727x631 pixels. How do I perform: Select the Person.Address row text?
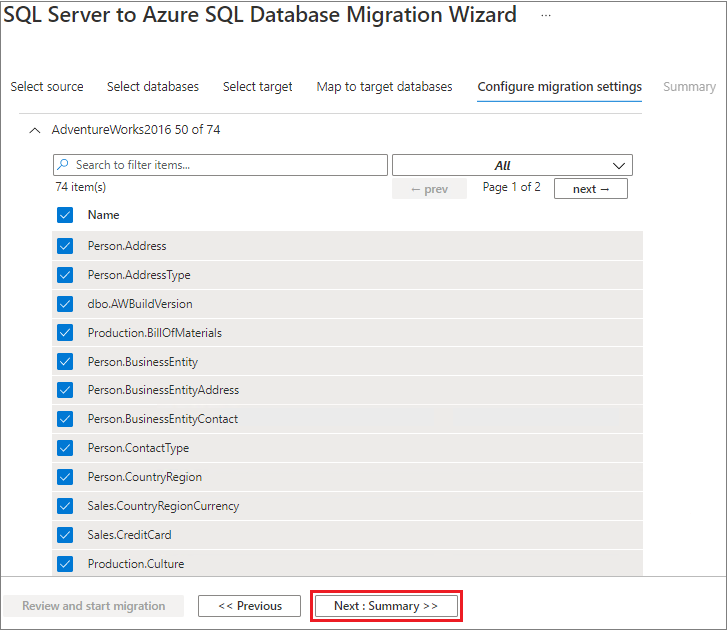click(127, 246)
